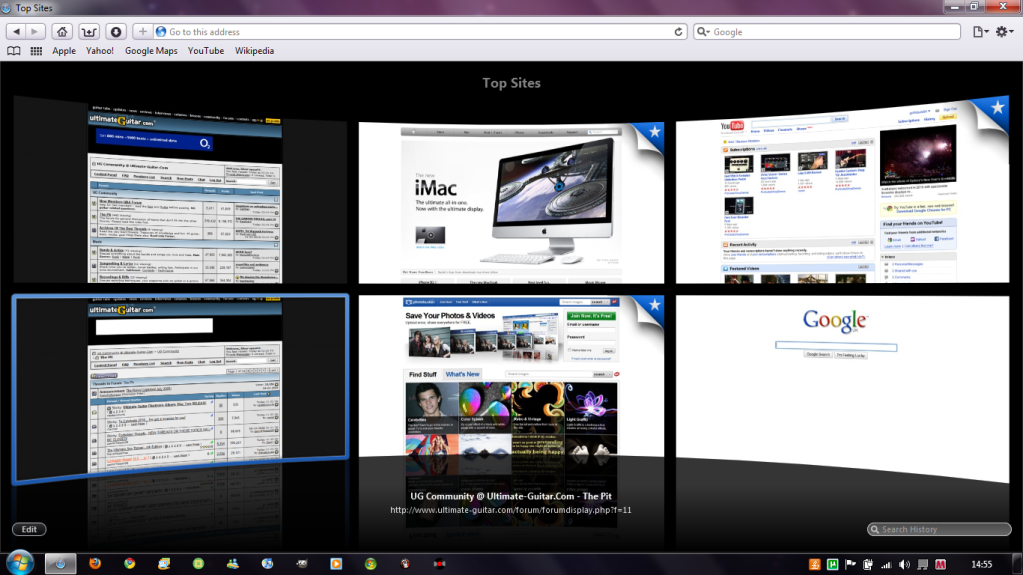Open the YouTube site thumbnail
This screenshot has width=1023, height=575.
842,191
